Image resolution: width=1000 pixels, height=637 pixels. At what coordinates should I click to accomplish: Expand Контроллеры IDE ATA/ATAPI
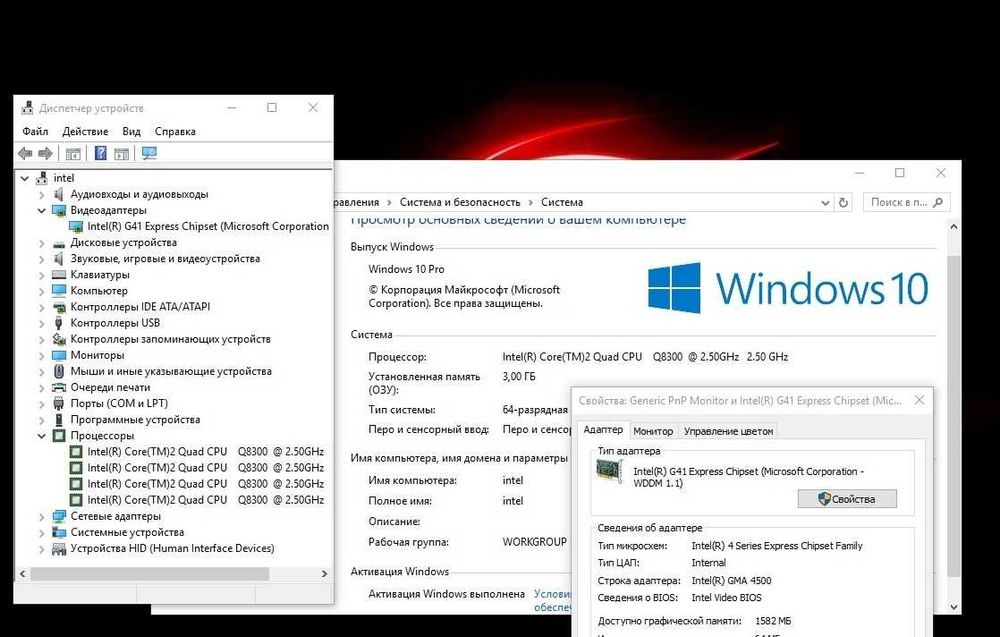tap(41, 307)
